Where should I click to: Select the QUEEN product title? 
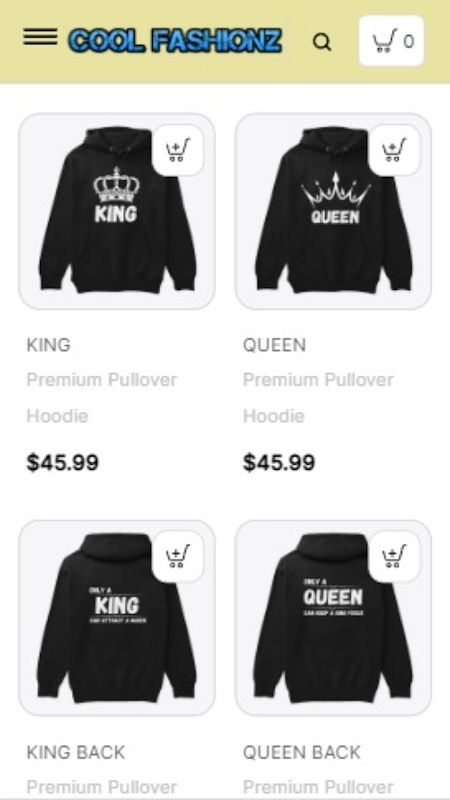[x=274, y=345]
